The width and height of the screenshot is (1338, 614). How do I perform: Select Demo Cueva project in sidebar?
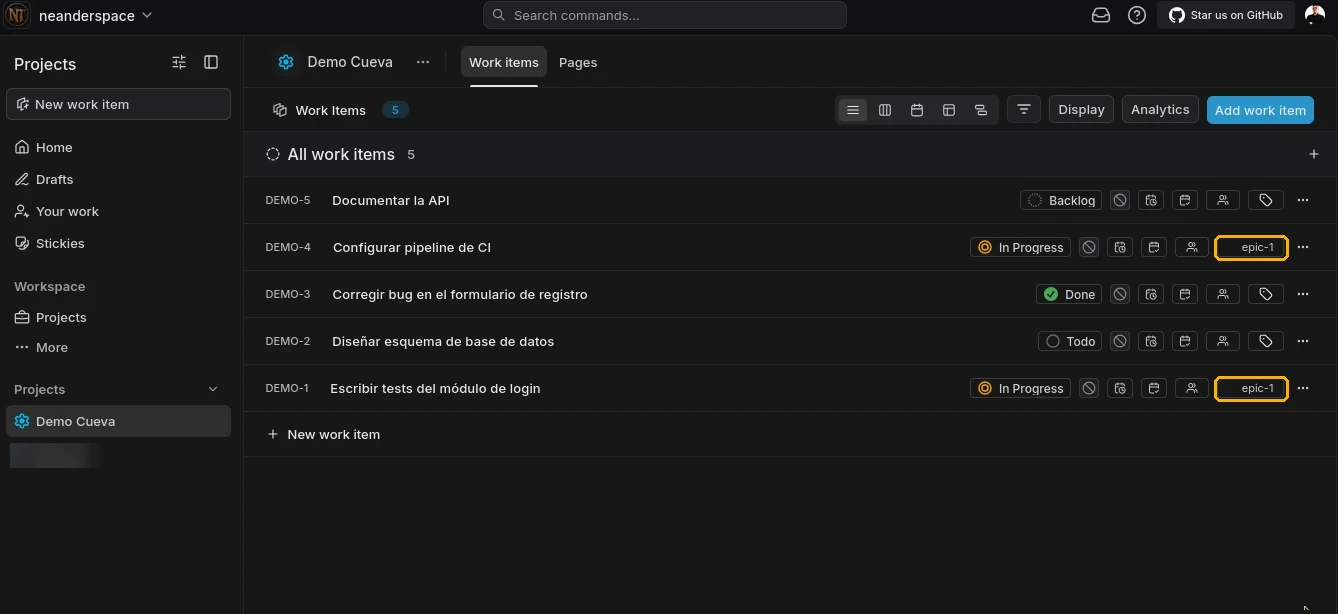coord(118,421)
